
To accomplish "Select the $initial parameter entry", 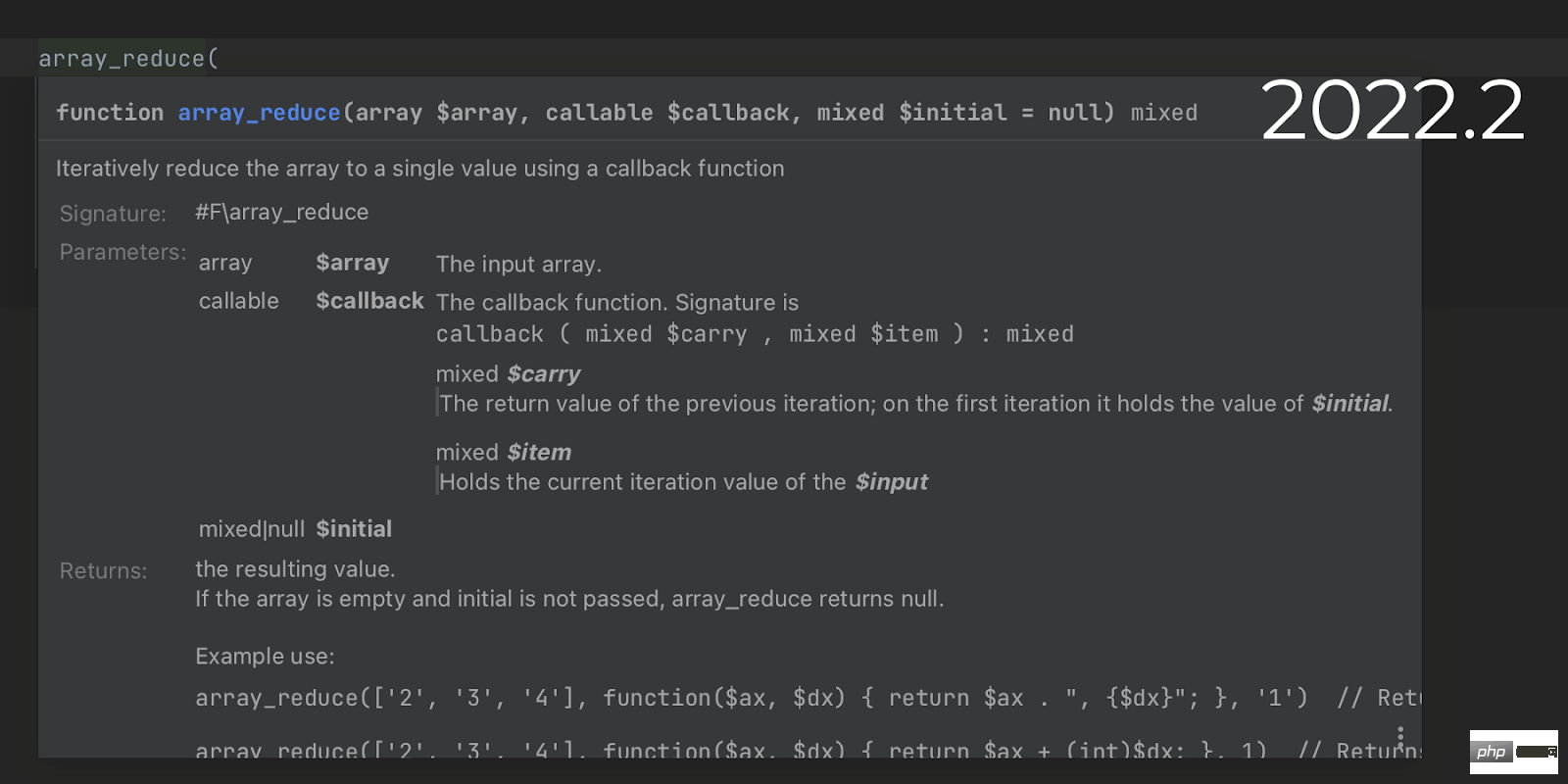I will (x=354, y=528).
